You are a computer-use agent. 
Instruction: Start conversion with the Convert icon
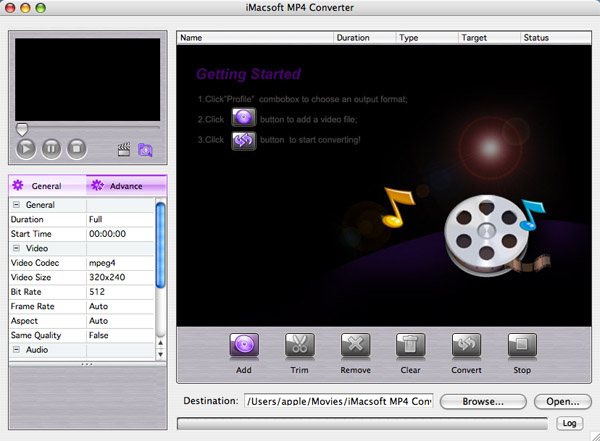pyautogui.click(x=467, y=345)
